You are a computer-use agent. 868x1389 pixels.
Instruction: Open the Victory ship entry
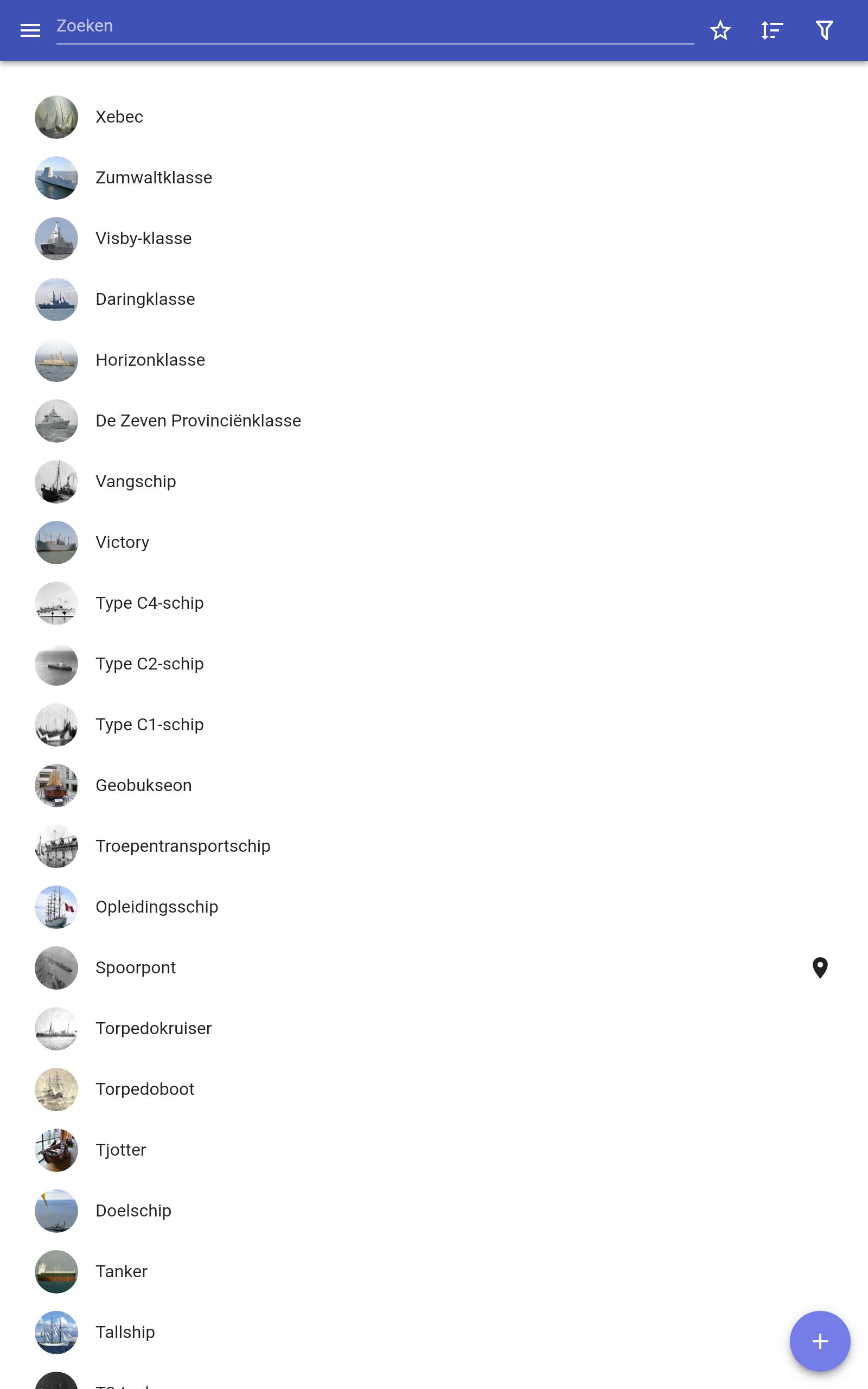tap(434, 543)
